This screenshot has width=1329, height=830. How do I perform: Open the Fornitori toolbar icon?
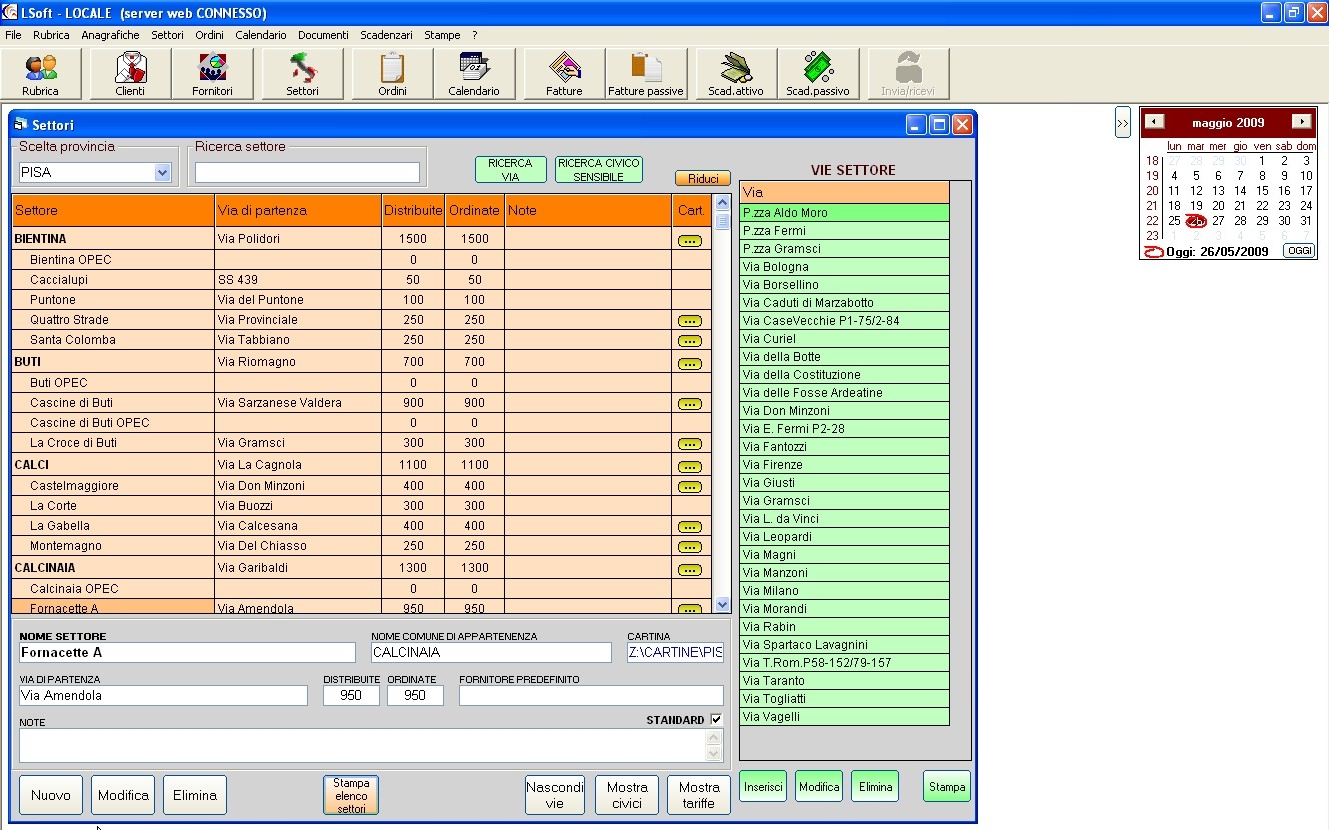(212, 74)
